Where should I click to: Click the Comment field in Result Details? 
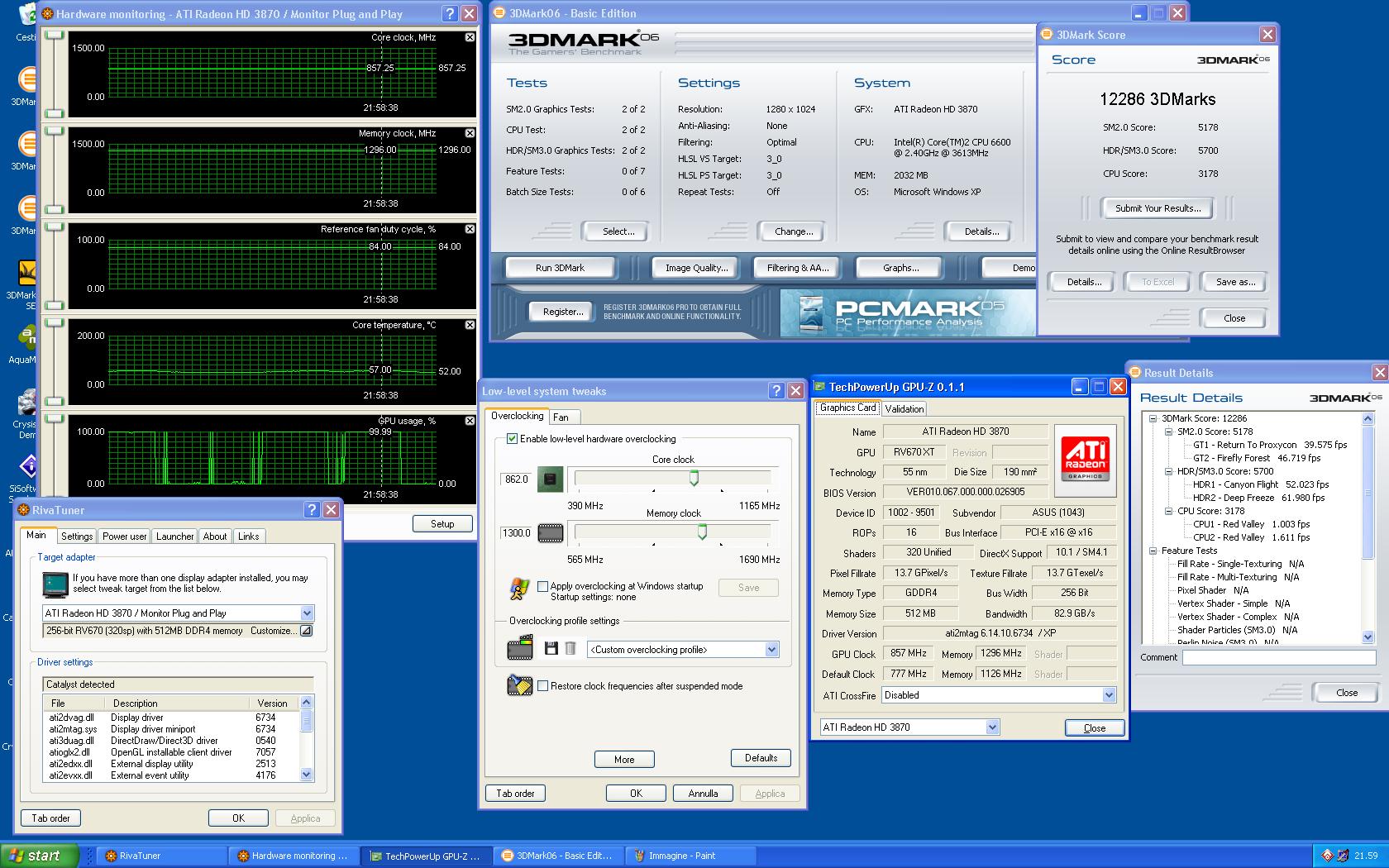(1278, 658)
